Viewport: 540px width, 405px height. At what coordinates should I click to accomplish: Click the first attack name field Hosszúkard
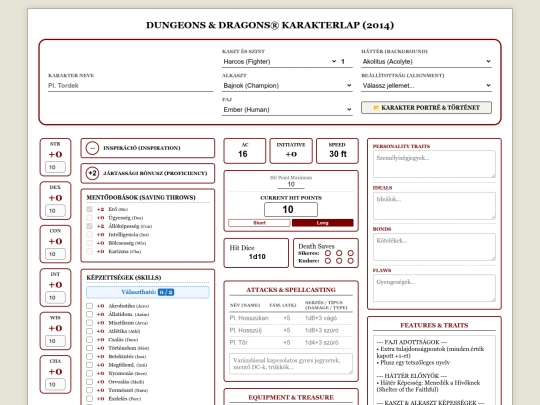(249, 318)
